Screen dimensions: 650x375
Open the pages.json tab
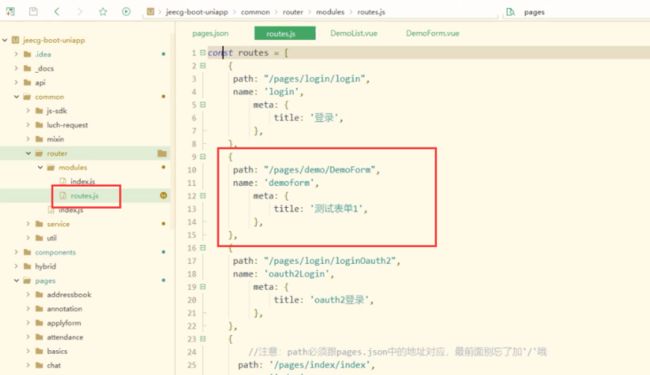tap(210, 33)
